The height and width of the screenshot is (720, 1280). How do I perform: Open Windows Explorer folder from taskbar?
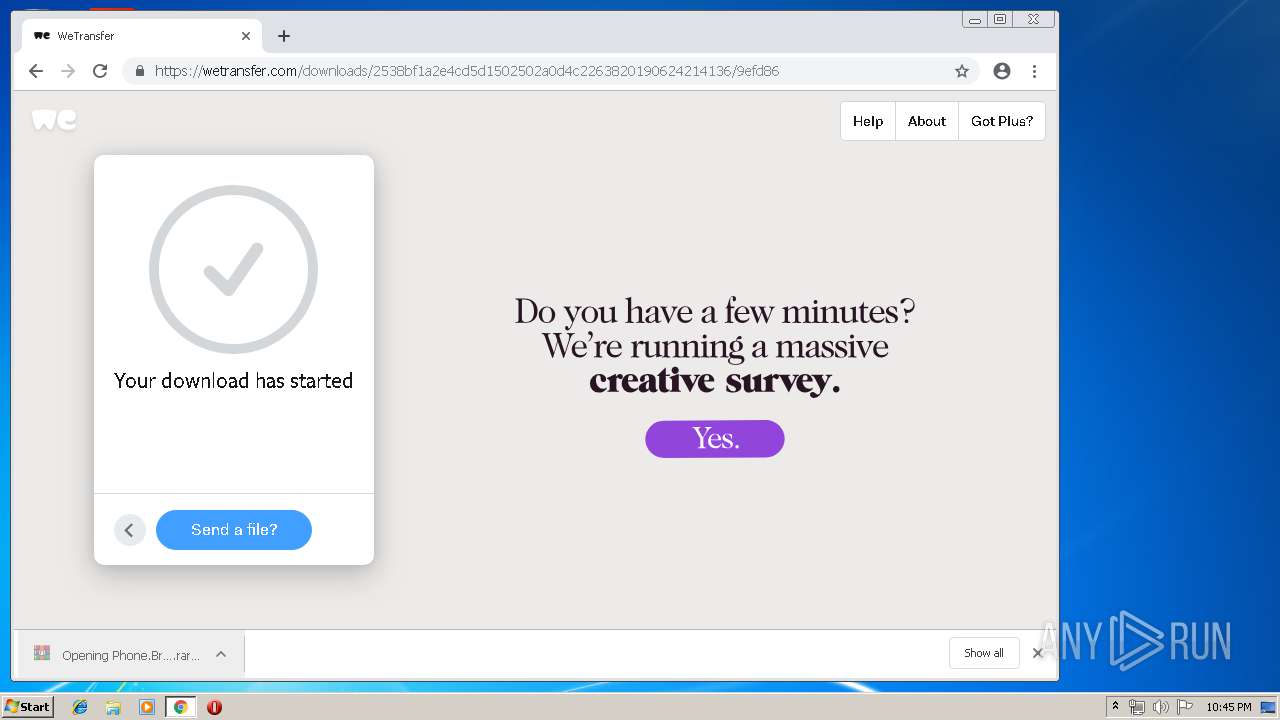point(113,707)
